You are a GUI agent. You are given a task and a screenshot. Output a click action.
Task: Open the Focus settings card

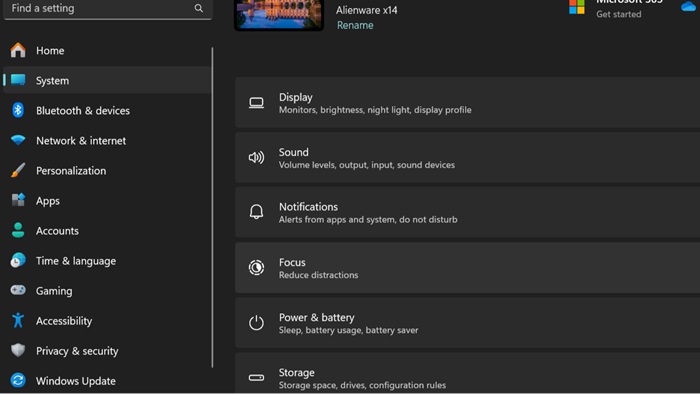pyautogui.click(x=467, y=268)
